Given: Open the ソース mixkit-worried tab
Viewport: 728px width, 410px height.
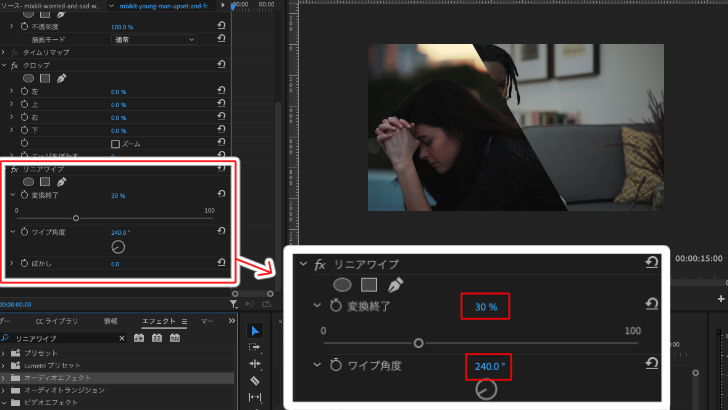Looking at the screenshot, I should coord(51,6).
